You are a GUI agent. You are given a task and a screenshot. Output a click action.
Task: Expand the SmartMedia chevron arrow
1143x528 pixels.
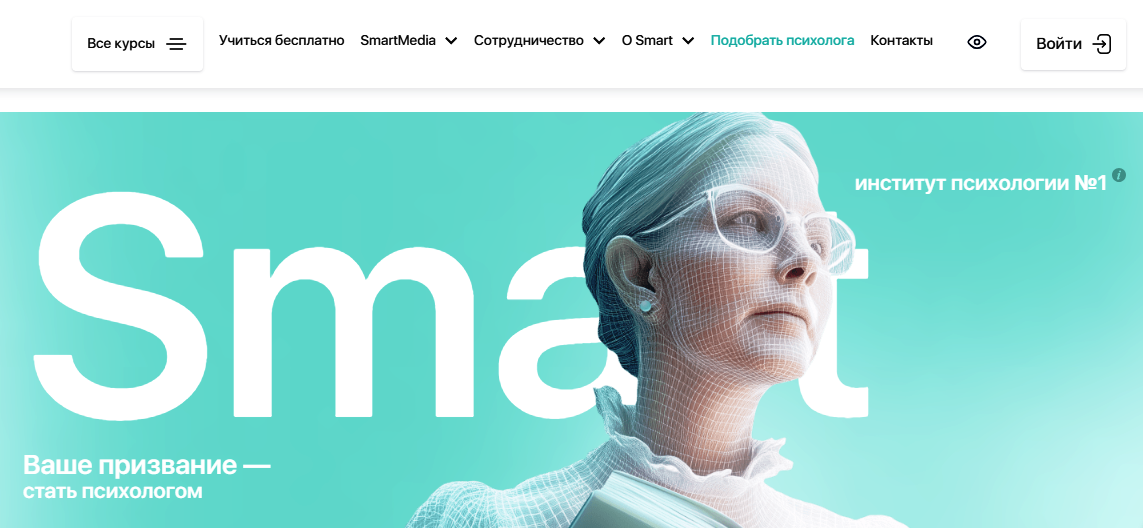451,41
